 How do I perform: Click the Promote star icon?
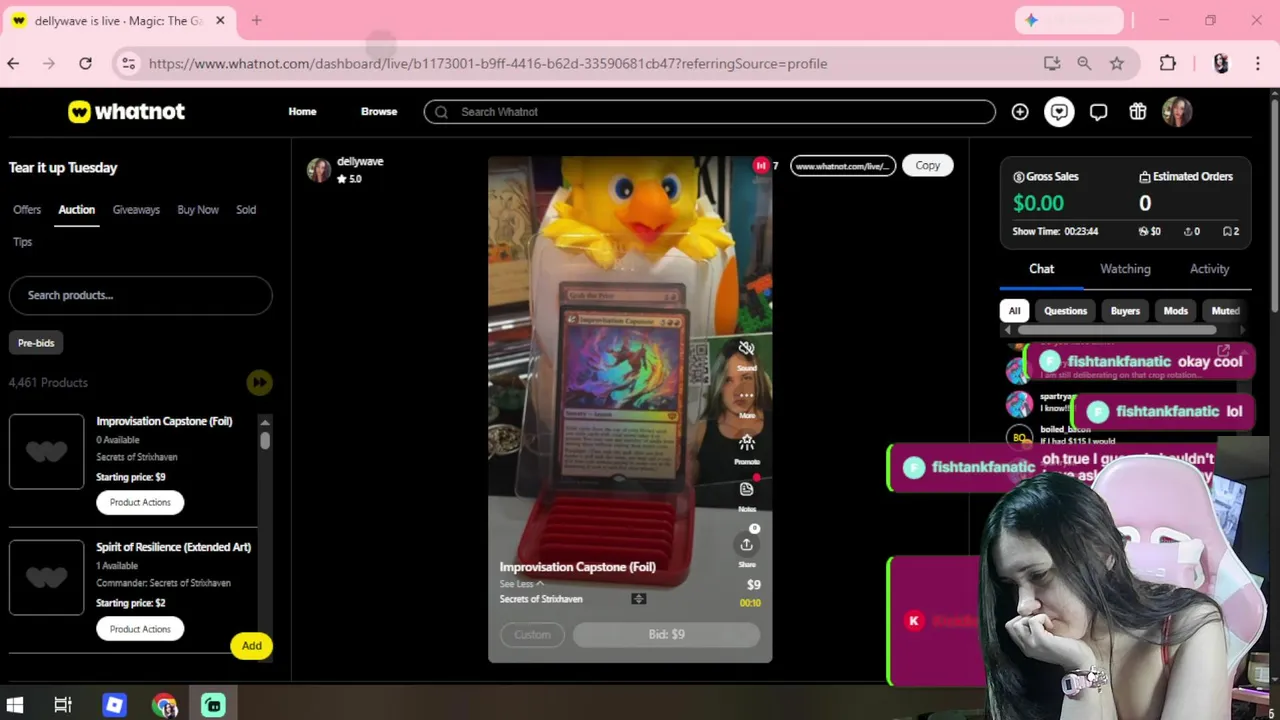[747, 442]
